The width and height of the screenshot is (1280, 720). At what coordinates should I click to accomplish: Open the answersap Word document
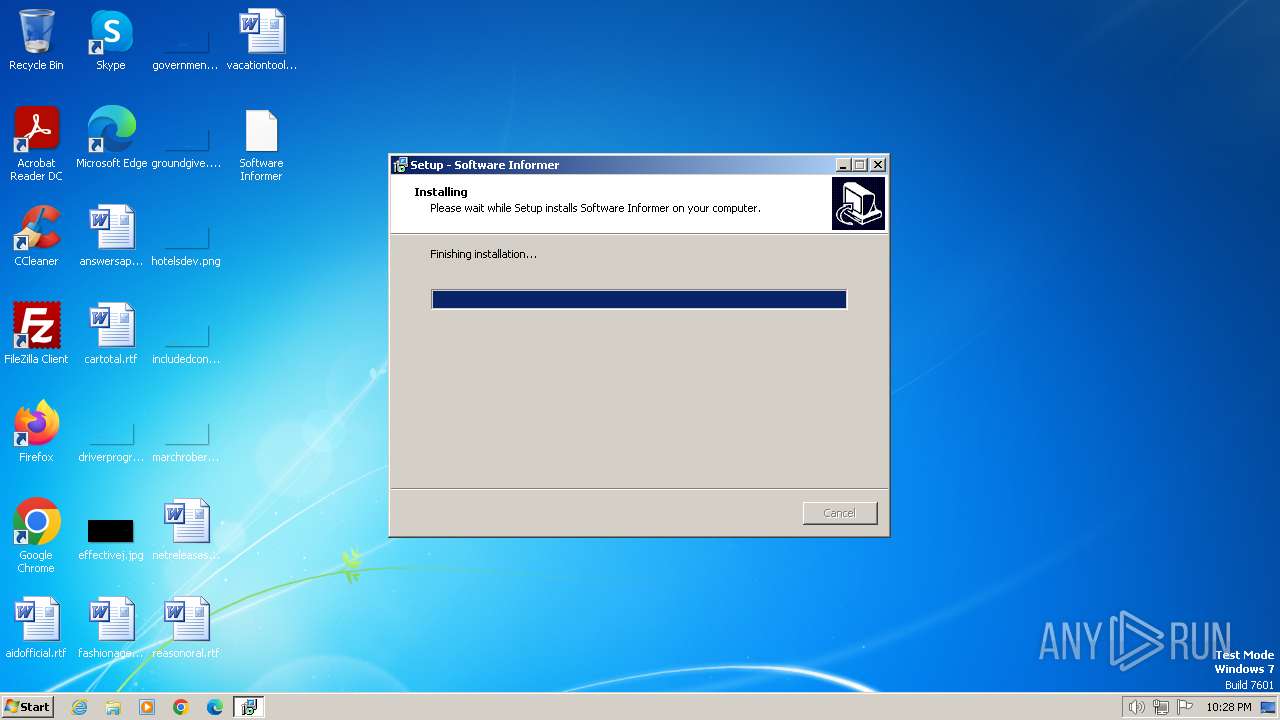click(x=111, y=236)
